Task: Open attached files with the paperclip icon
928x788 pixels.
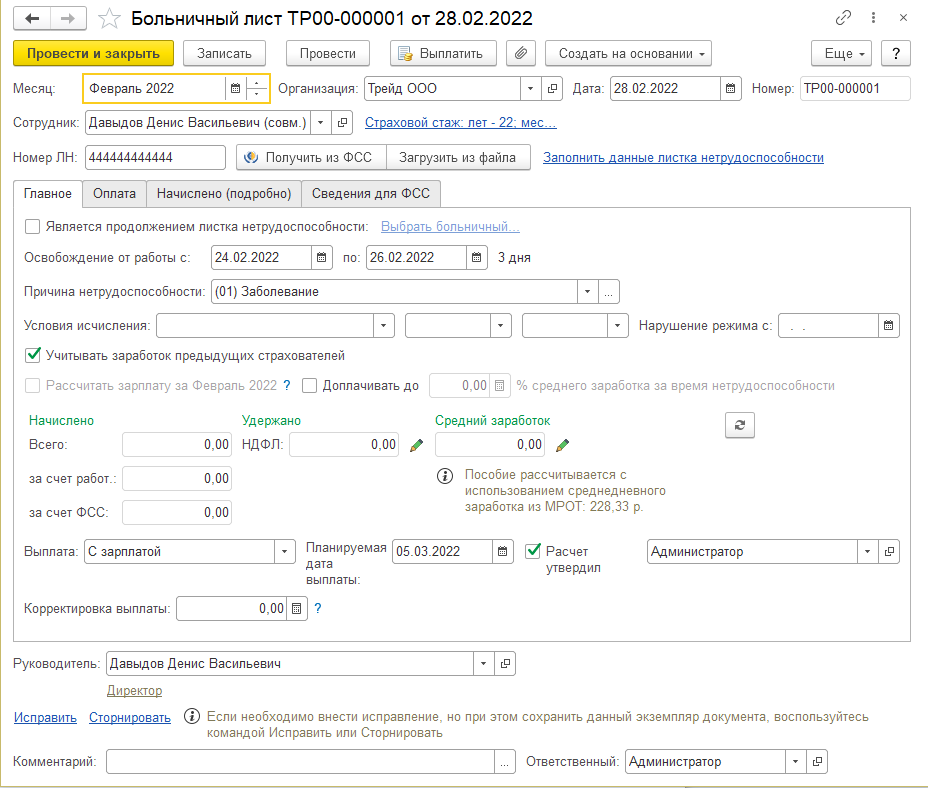Action: [521, 53]
